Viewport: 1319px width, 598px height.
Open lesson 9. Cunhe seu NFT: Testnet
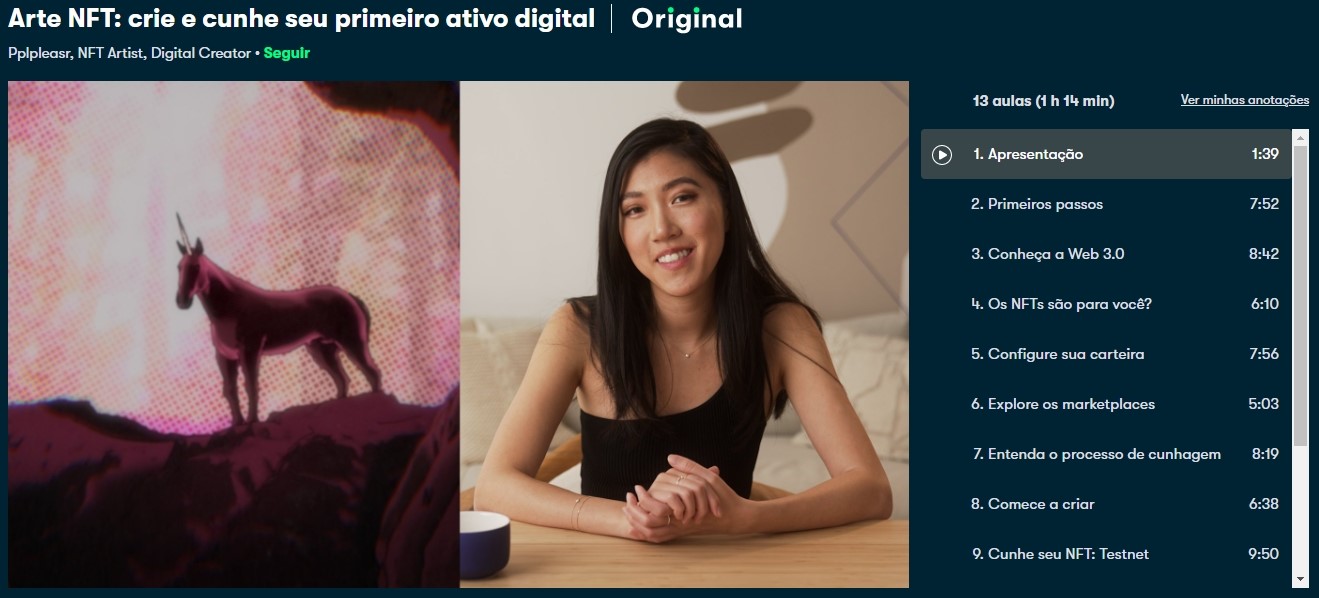(1106, 554)
